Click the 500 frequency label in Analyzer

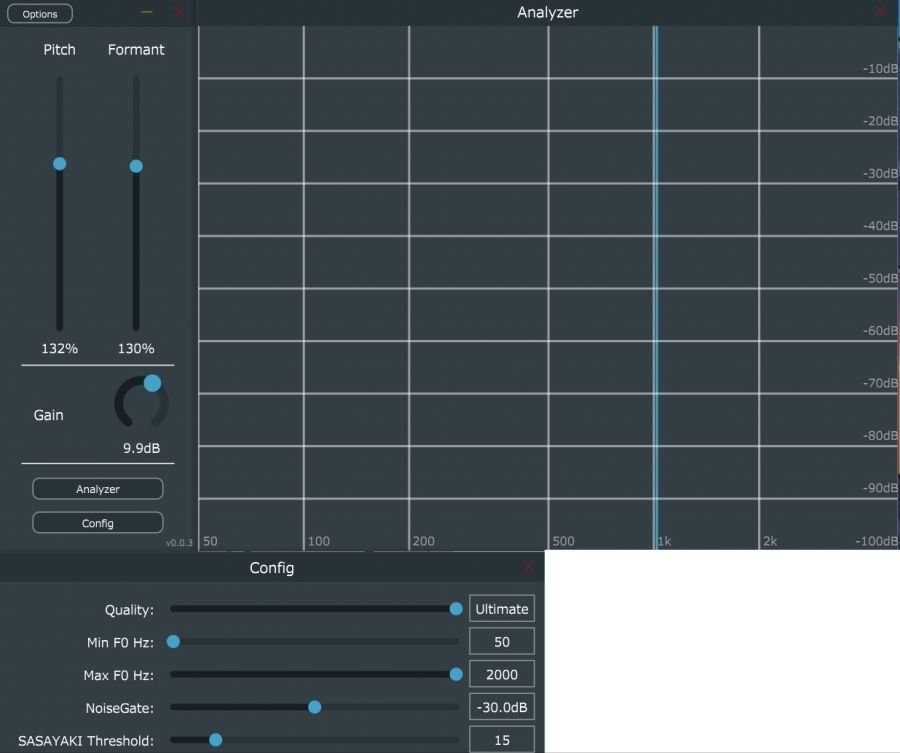(564, 541)
